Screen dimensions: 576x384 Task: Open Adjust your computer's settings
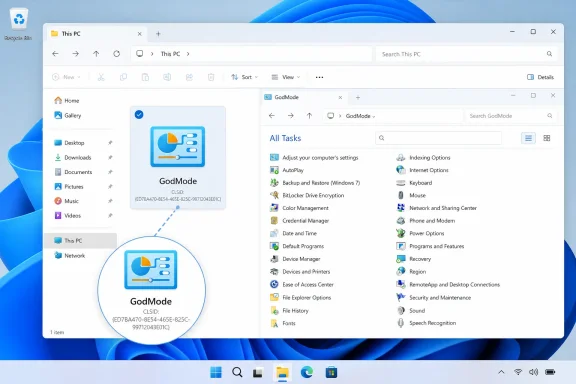click(314, 158)
